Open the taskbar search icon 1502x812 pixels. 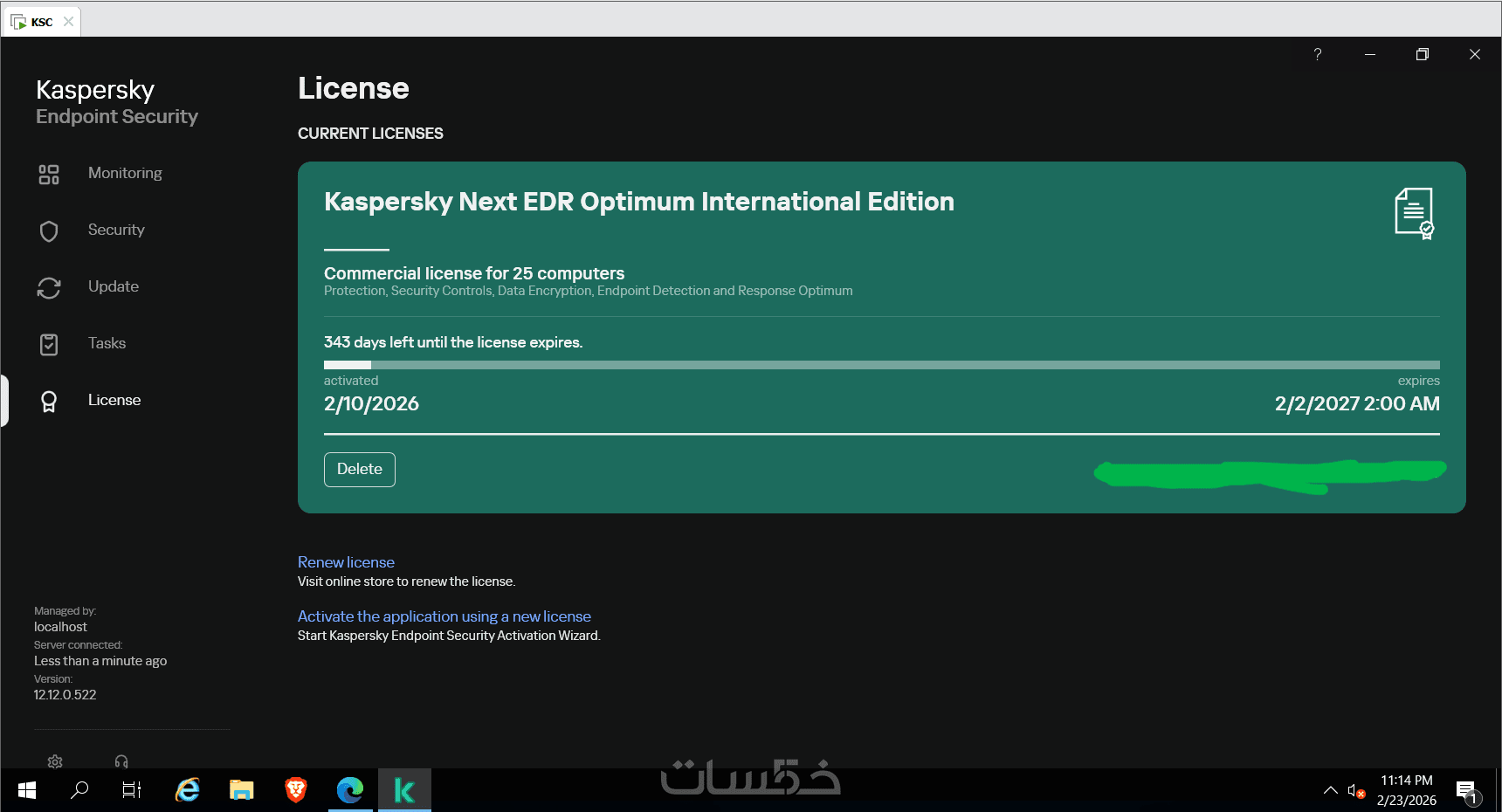[79, 790]
